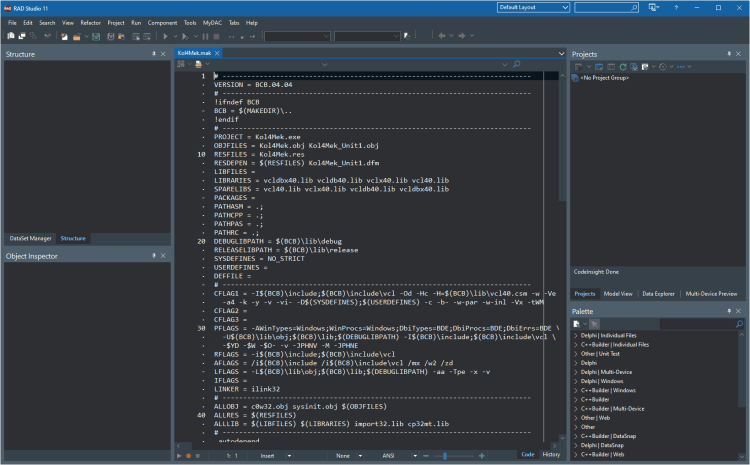
Task: Click the Palette search input field
Action: click(697, 324)
